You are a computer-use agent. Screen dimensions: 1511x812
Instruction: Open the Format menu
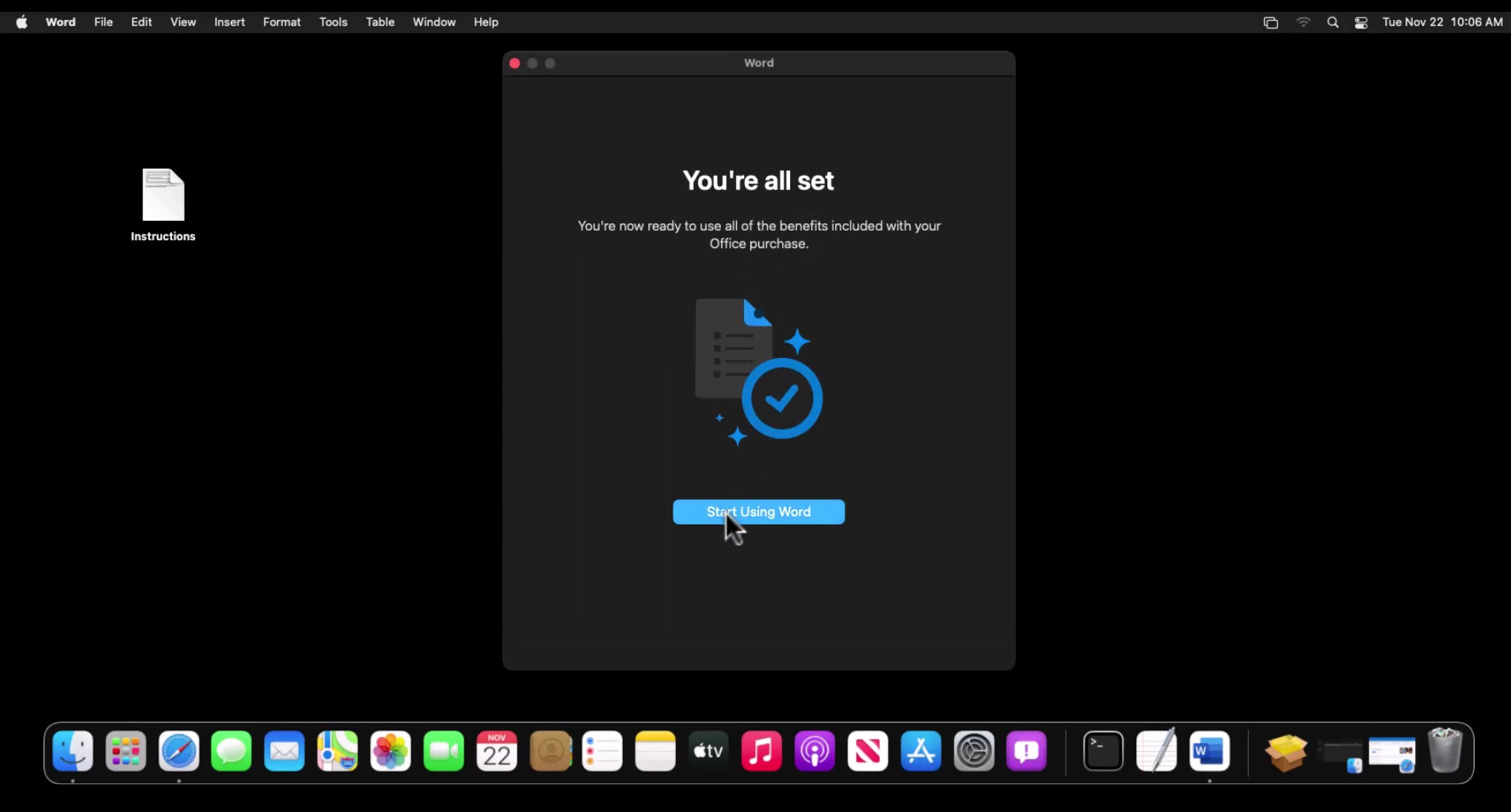click(x=281, y=22)
